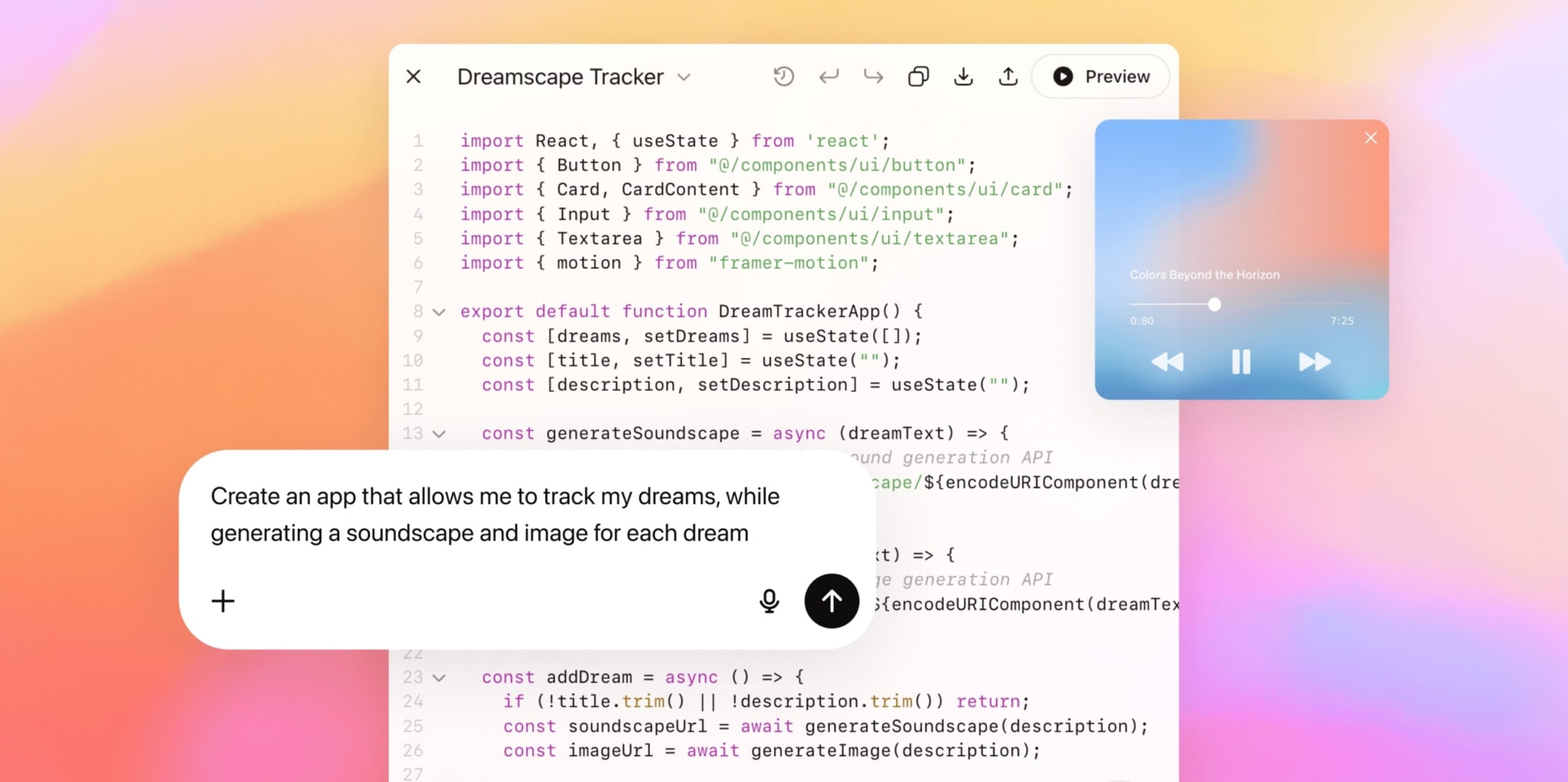
Task: Click the share upload icon
Action: [1008, 77]
